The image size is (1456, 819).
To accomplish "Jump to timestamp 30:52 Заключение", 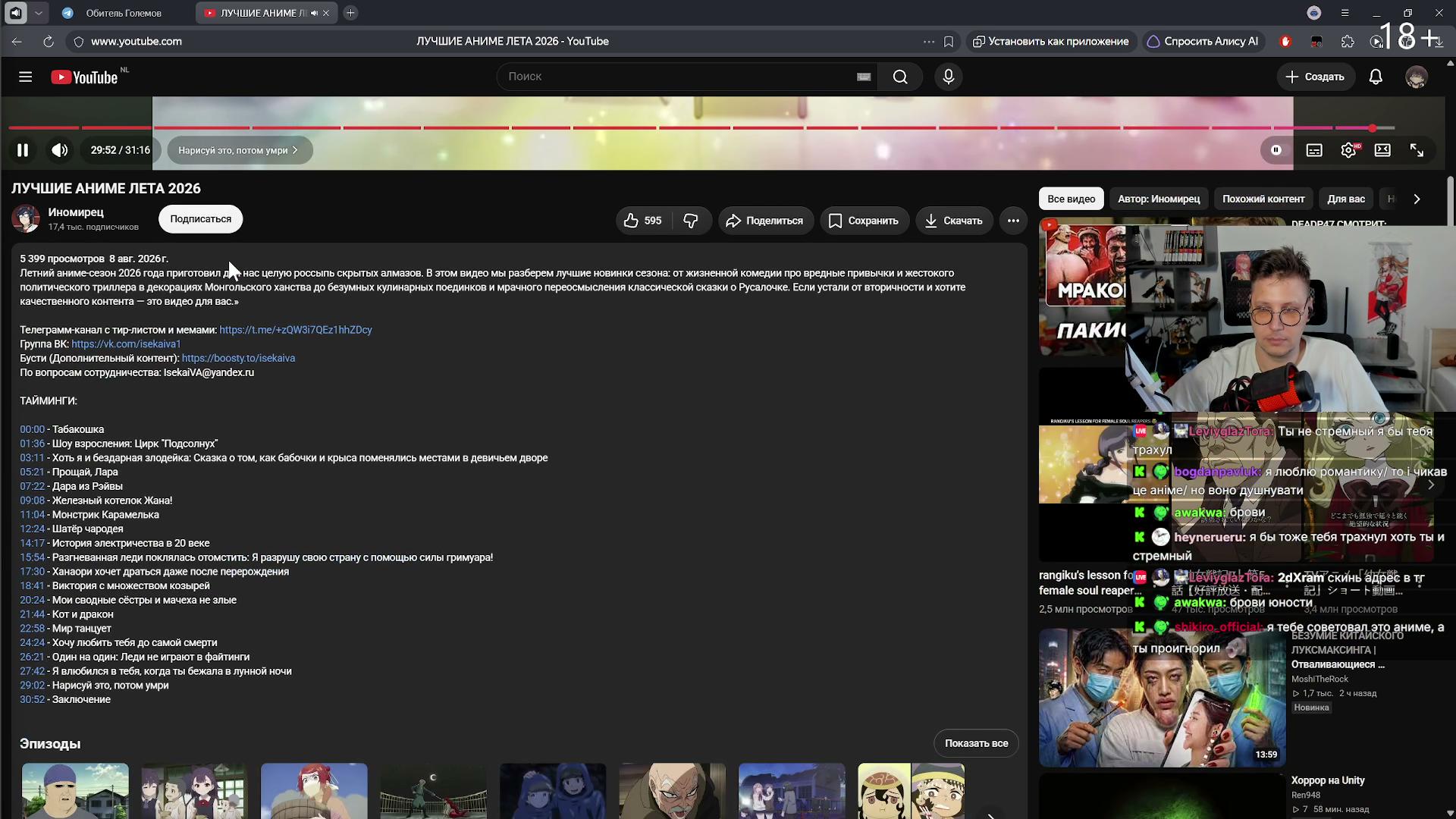I will click(32, 699).
